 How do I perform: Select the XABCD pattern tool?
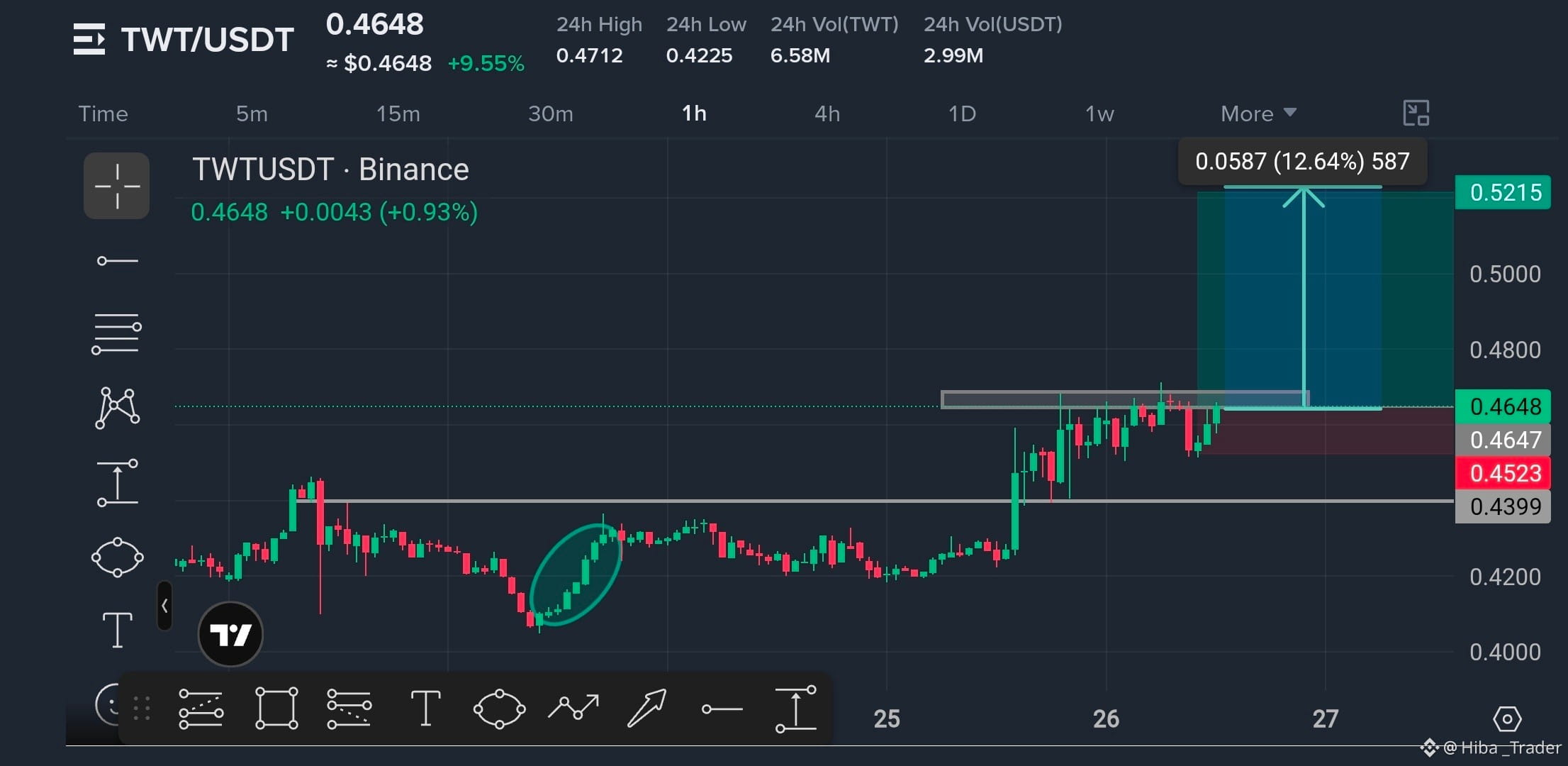118,408
